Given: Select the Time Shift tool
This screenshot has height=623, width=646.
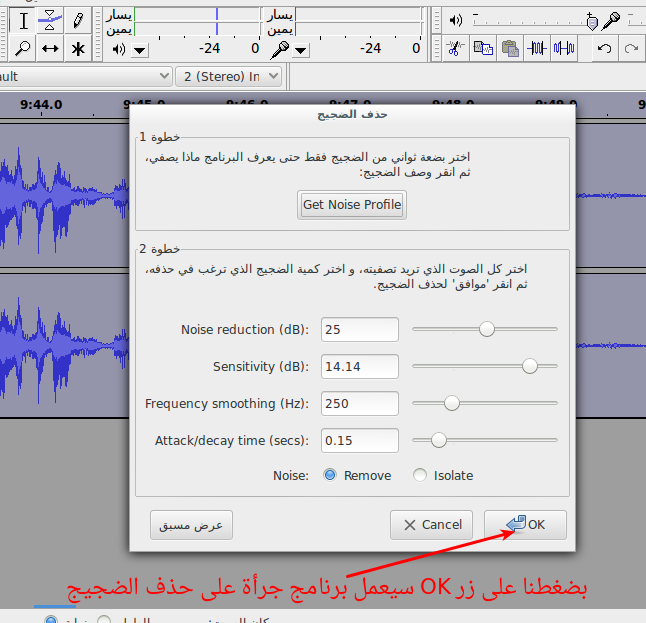Looking at the screenshot, I should [50, 49].
